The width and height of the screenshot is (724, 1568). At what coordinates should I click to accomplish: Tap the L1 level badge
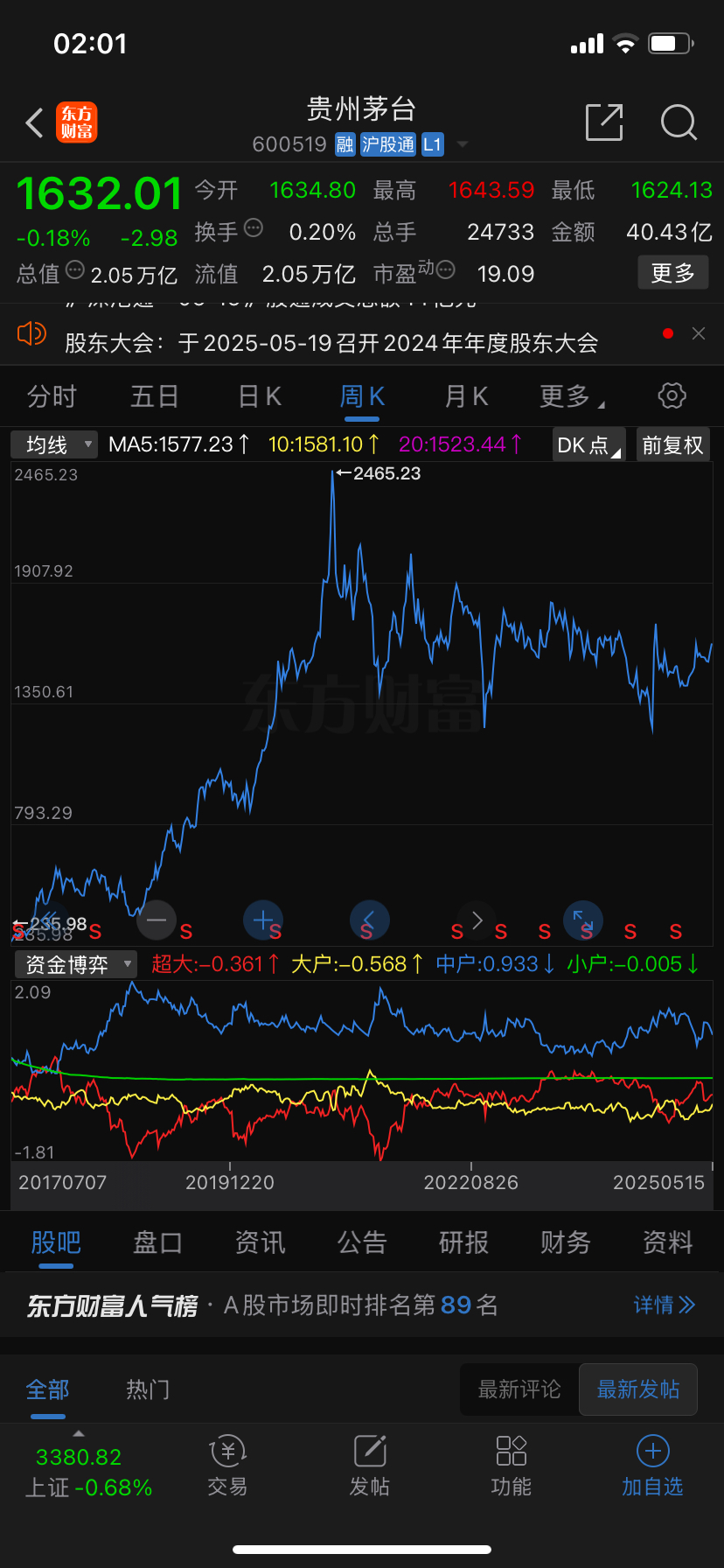[433, 144]
